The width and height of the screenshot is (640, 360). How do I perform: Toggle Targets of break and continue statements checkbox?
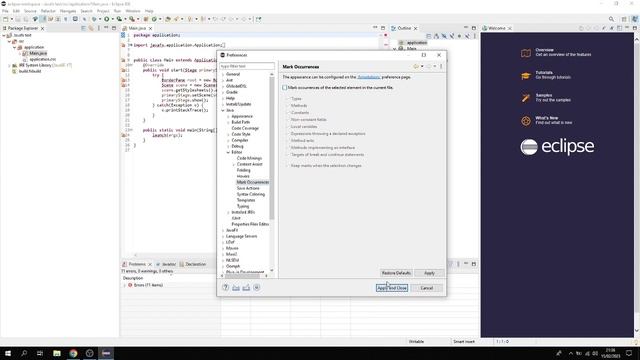[287, 154]
